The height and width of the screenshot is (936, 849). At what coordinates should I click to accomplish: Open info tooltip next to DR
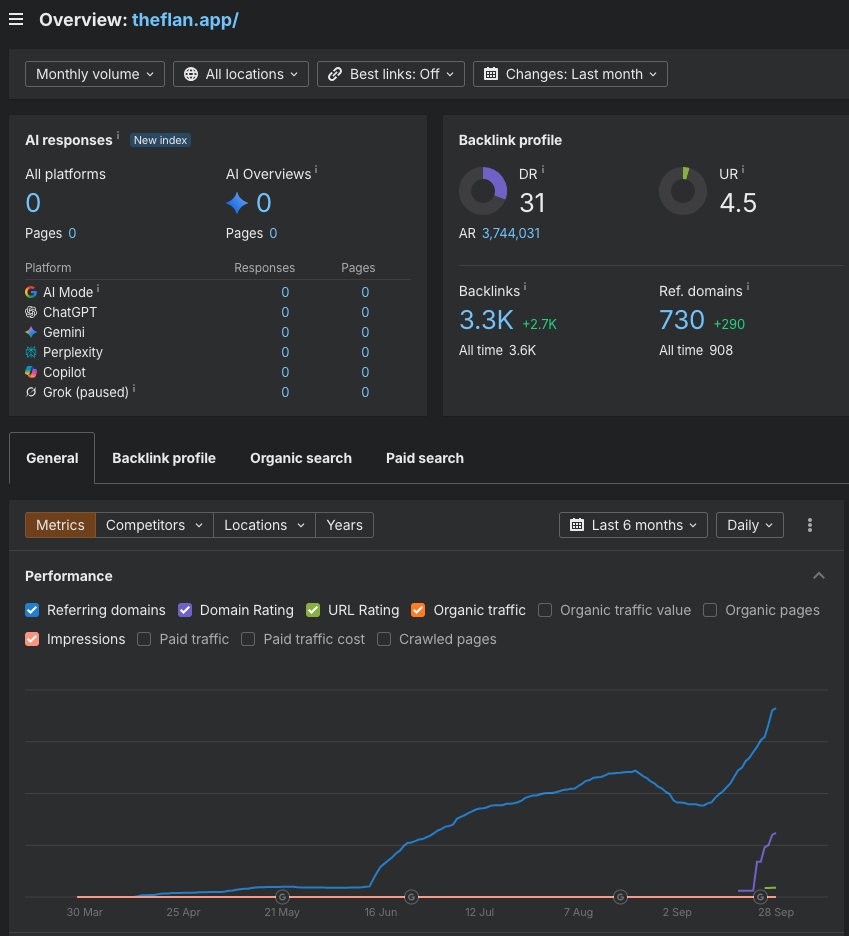coord(543,170)
